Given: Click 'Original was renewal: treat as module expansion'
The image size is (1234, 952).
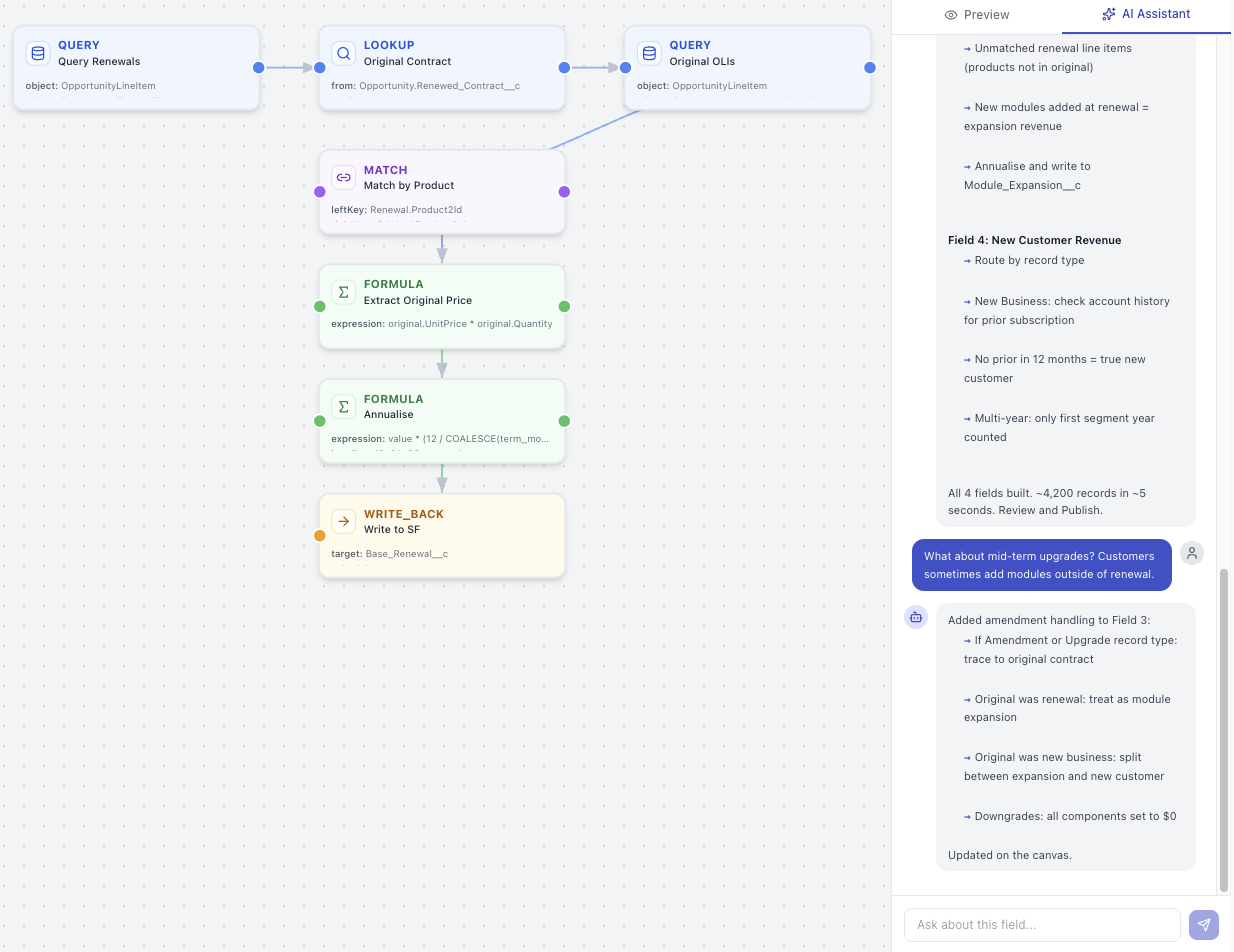Looking at the screenshot, I should click(x=1067, y=708).
